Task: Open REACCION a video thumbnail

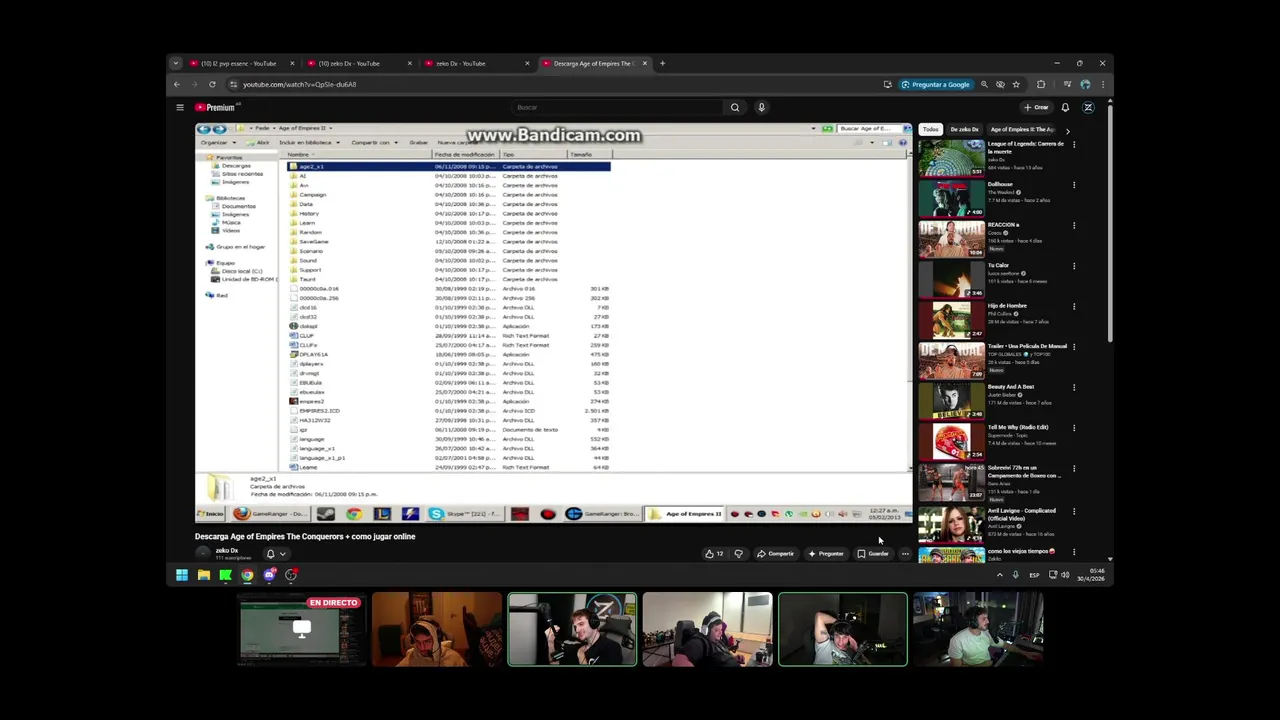Action: point(951,239)
